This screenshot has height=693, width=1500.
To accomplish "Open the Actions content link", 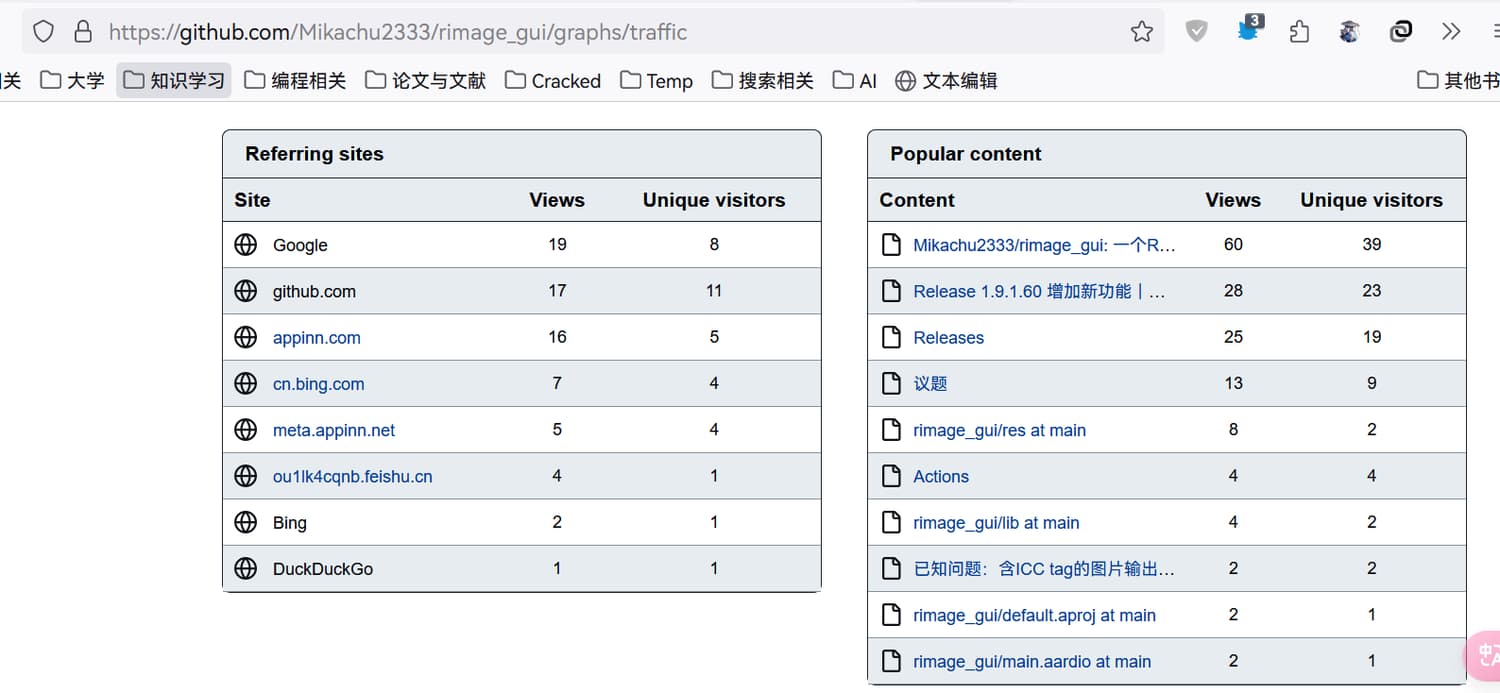I will (x=940, y=476).
